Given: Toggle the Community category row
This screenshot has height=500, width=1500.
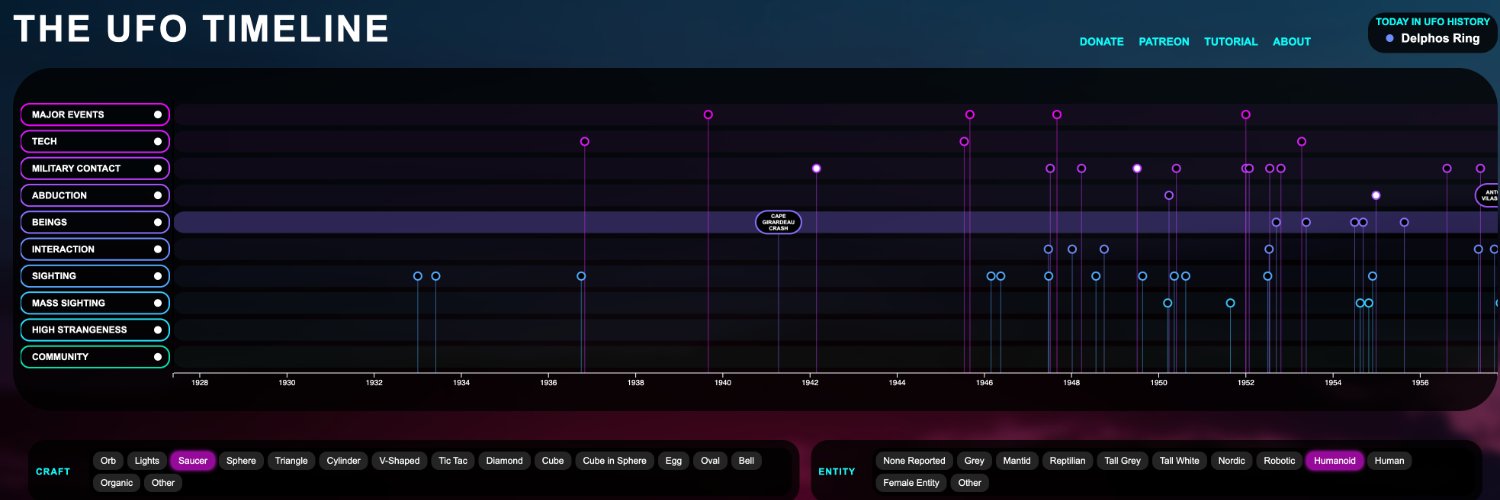Looking at the screenshot, I should click(95, 357).
